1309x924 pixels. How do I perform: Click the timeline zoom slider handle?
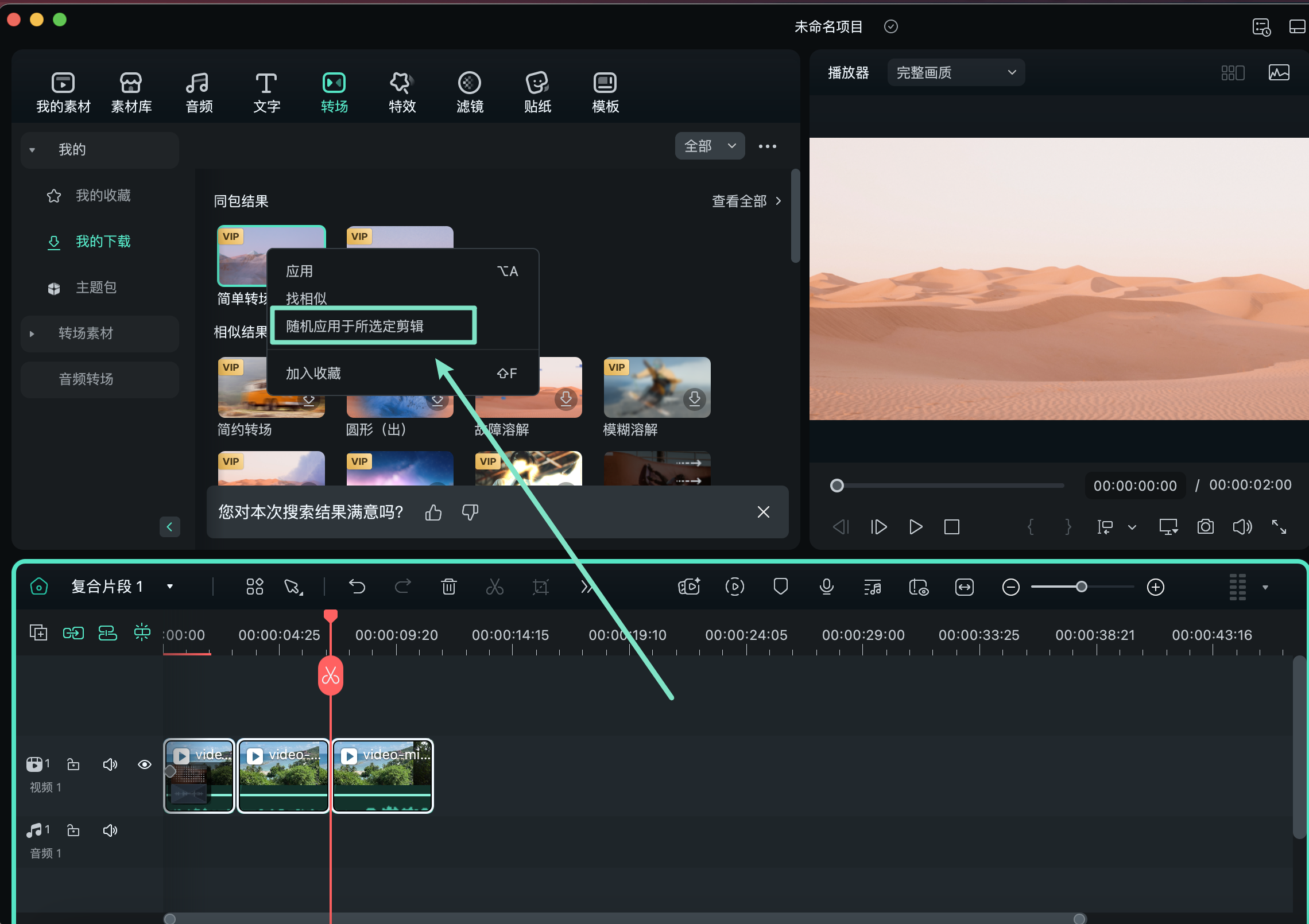coord(1081,587)
